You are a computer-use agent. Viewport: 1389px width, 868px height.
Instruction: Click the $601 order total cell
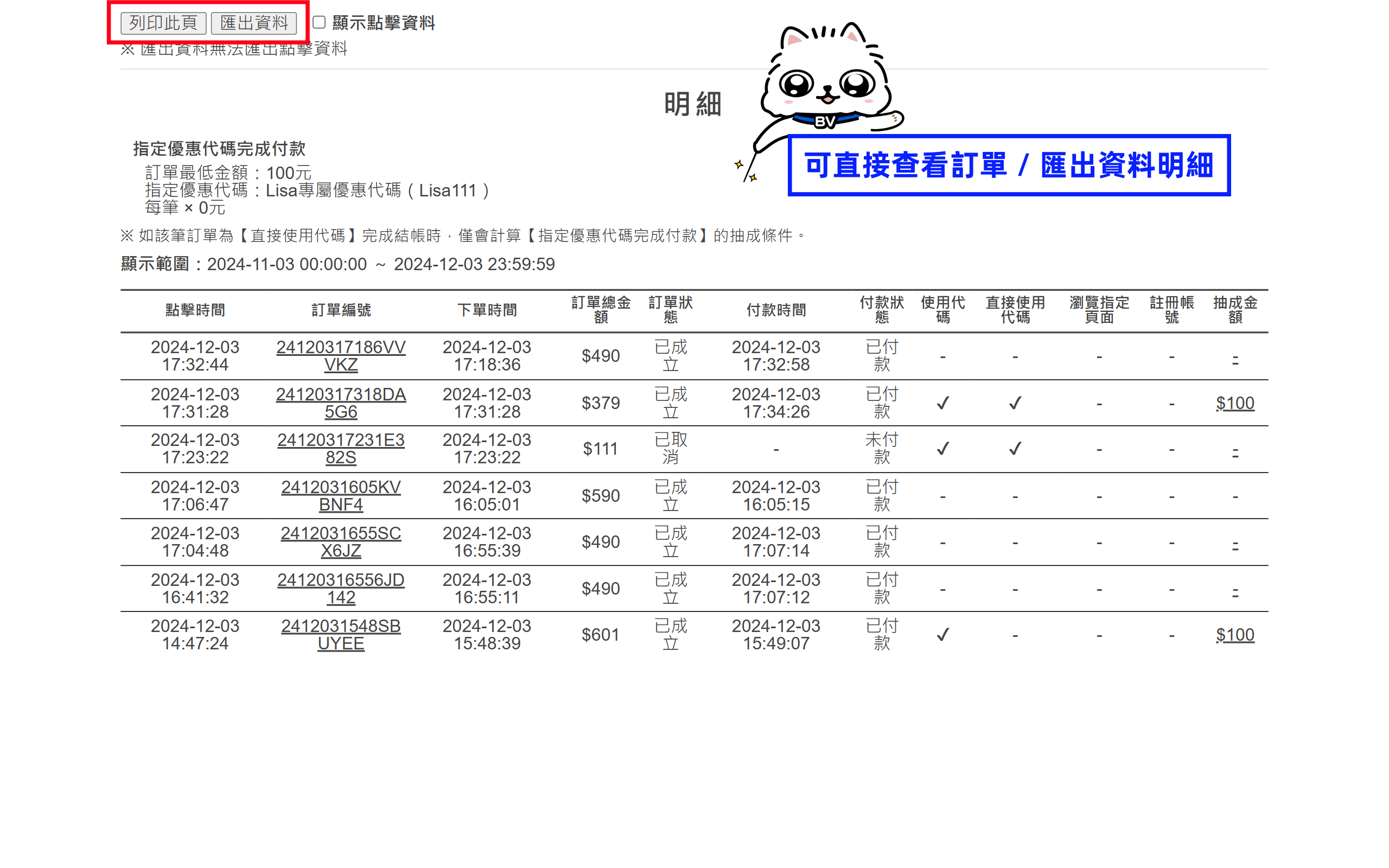(x=601, y=634)
